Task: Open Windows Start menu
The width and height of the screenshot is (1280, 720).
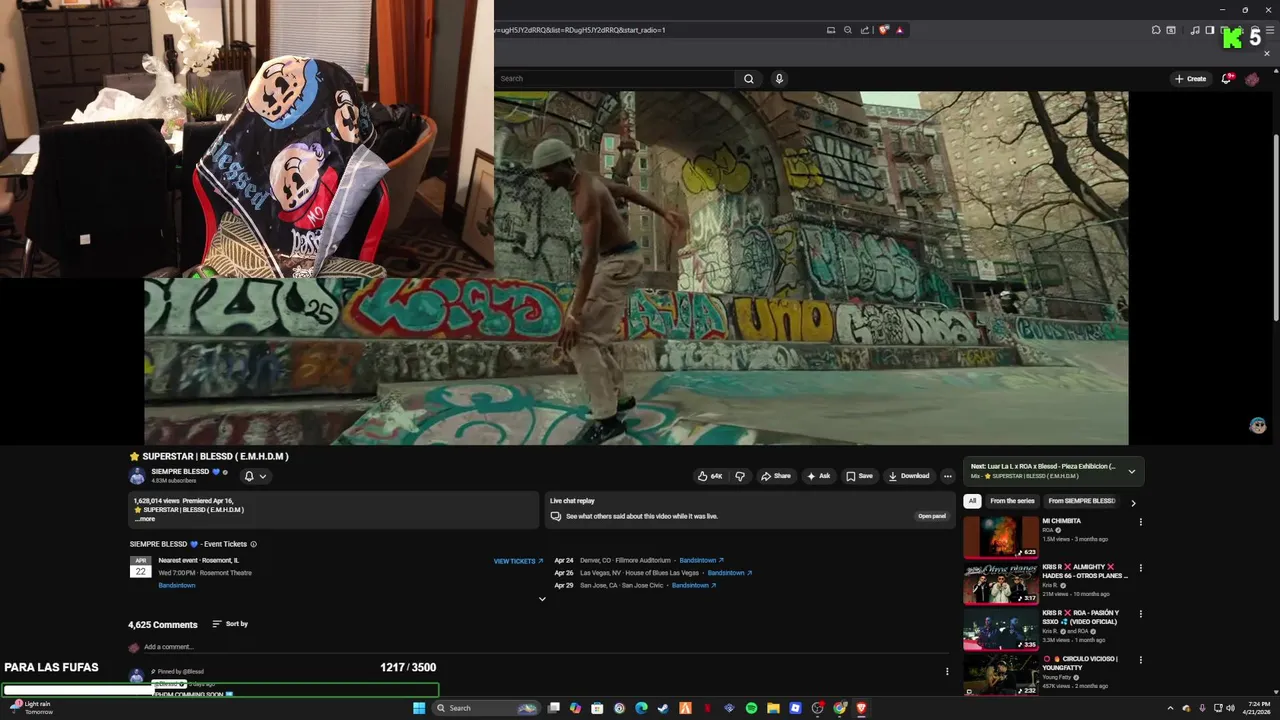Action: point(419,708)
